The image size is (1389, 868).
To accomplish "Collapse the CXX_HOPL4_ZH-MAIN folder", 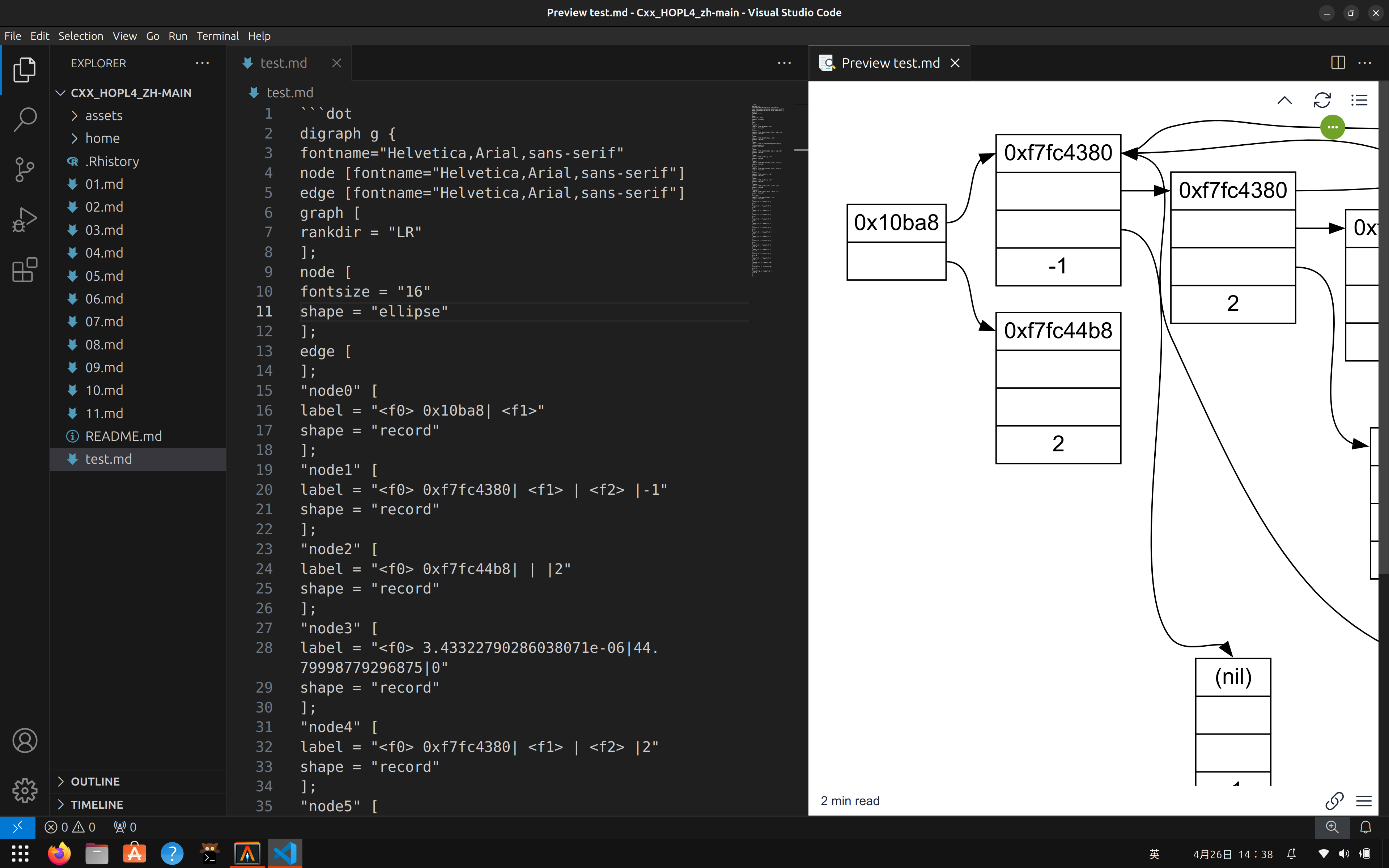I will click(x=60, y=93).
